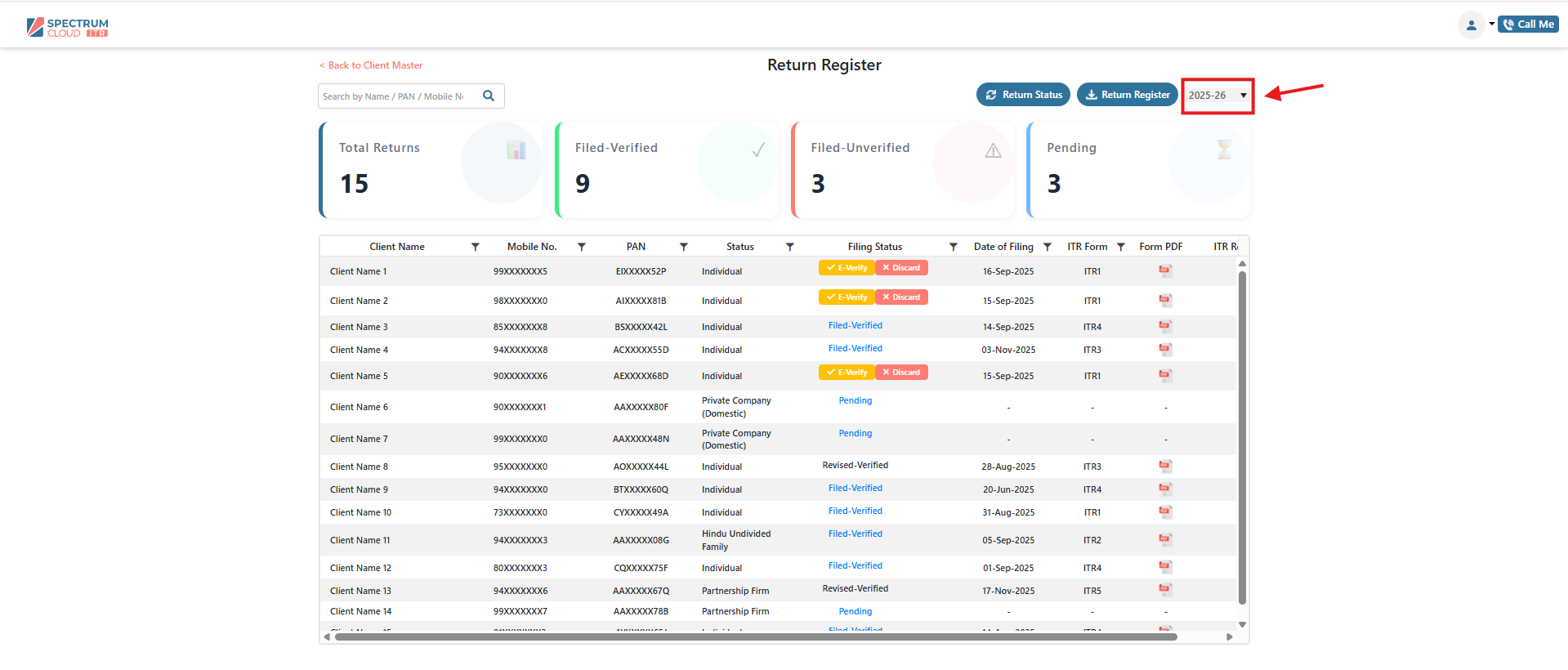This screenshot has height=670, width=1568.
Task: Filter the Mobile No. column
Action: coord(582,247)
